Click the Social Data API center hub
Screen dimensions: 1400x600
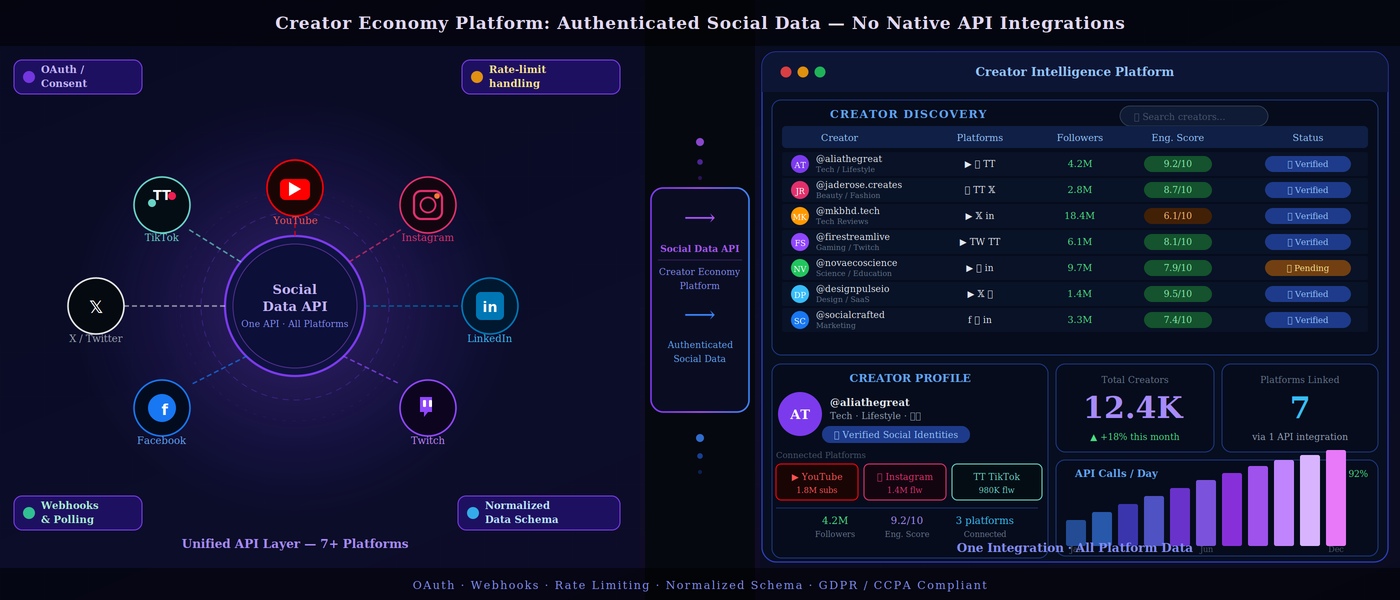[x=295, y=306]
